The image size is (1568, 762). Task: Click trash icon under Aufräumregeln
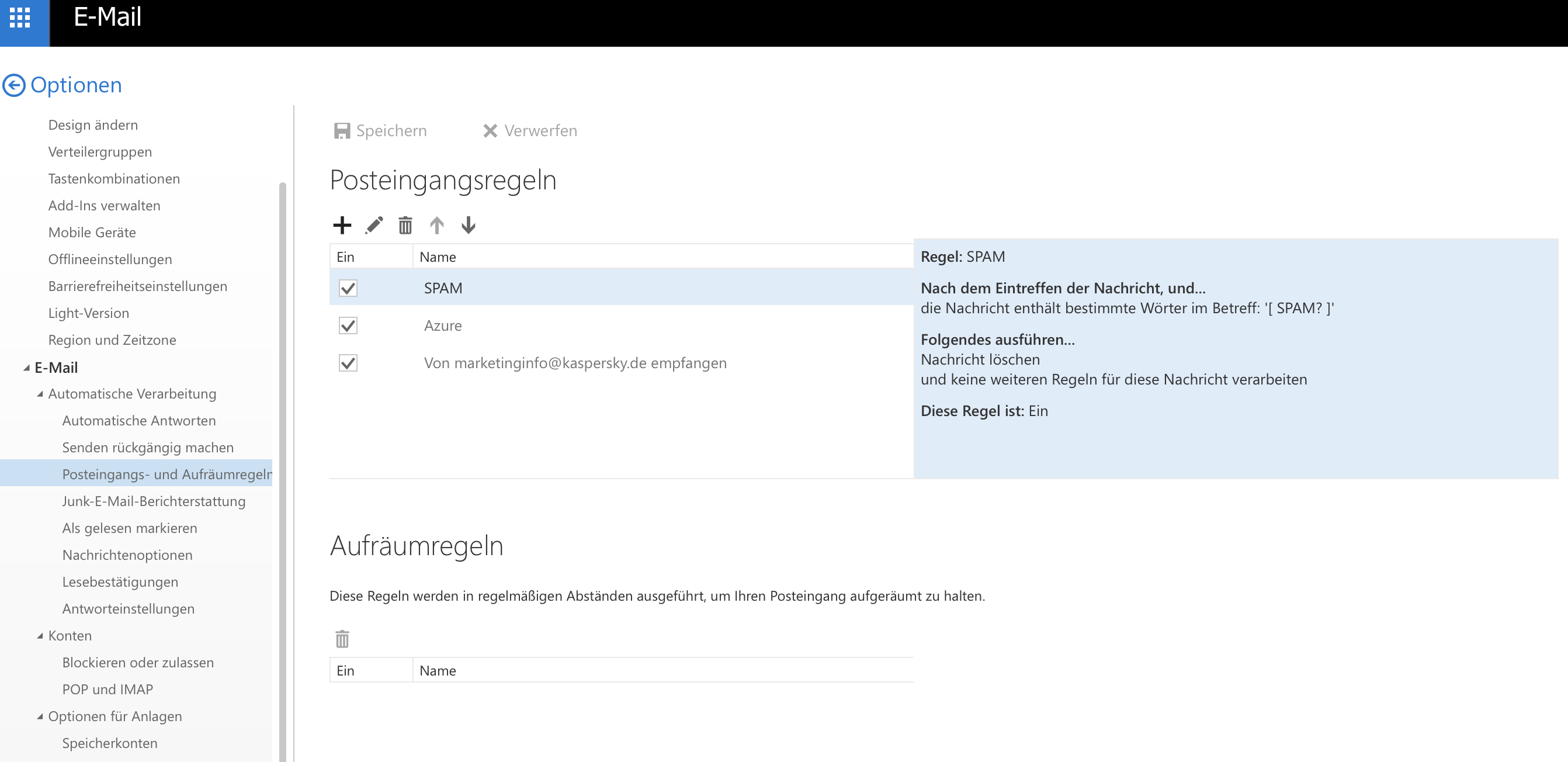[342, 639]
